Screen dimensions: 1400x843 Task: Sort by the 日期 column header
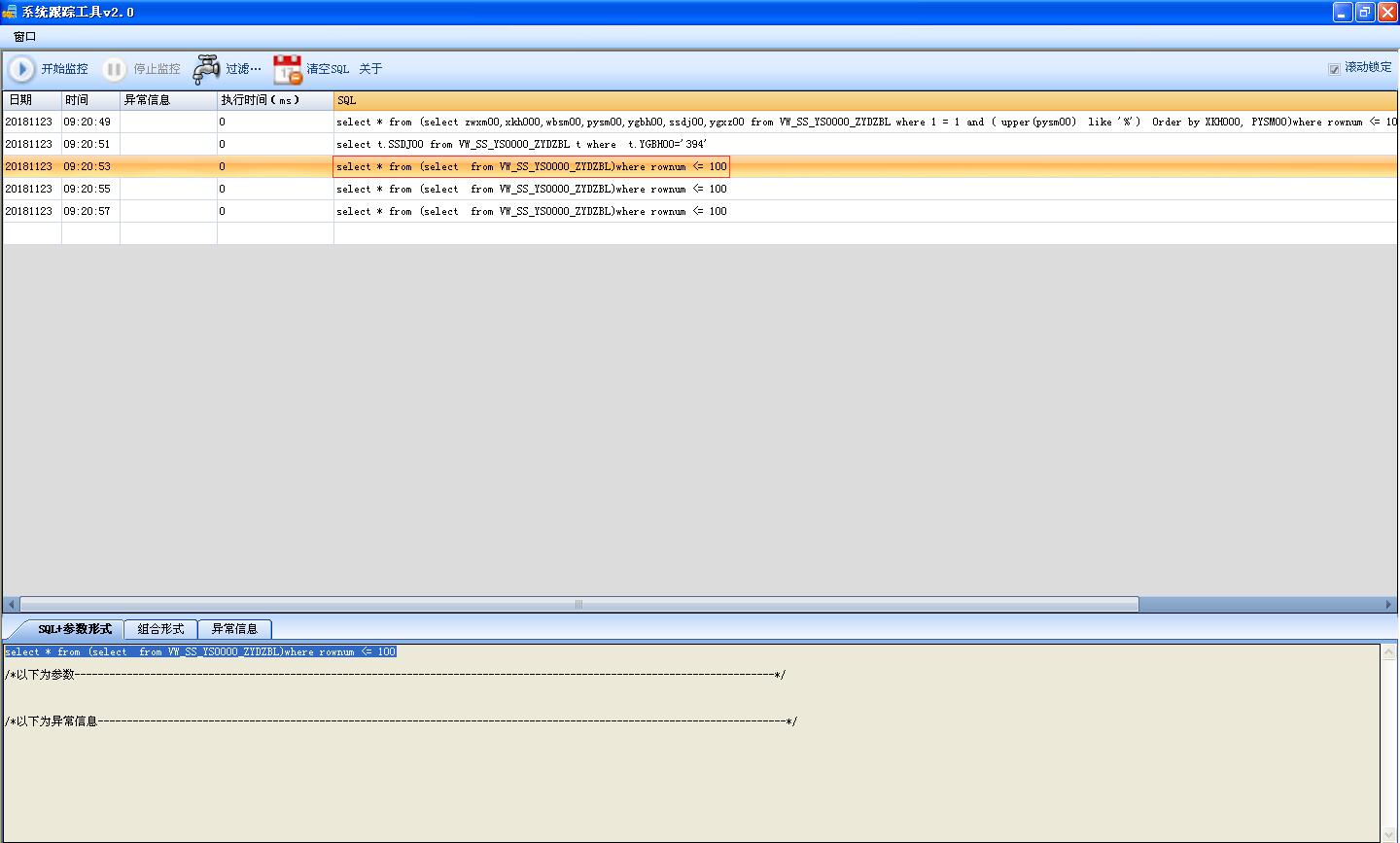tap(32, 100)
